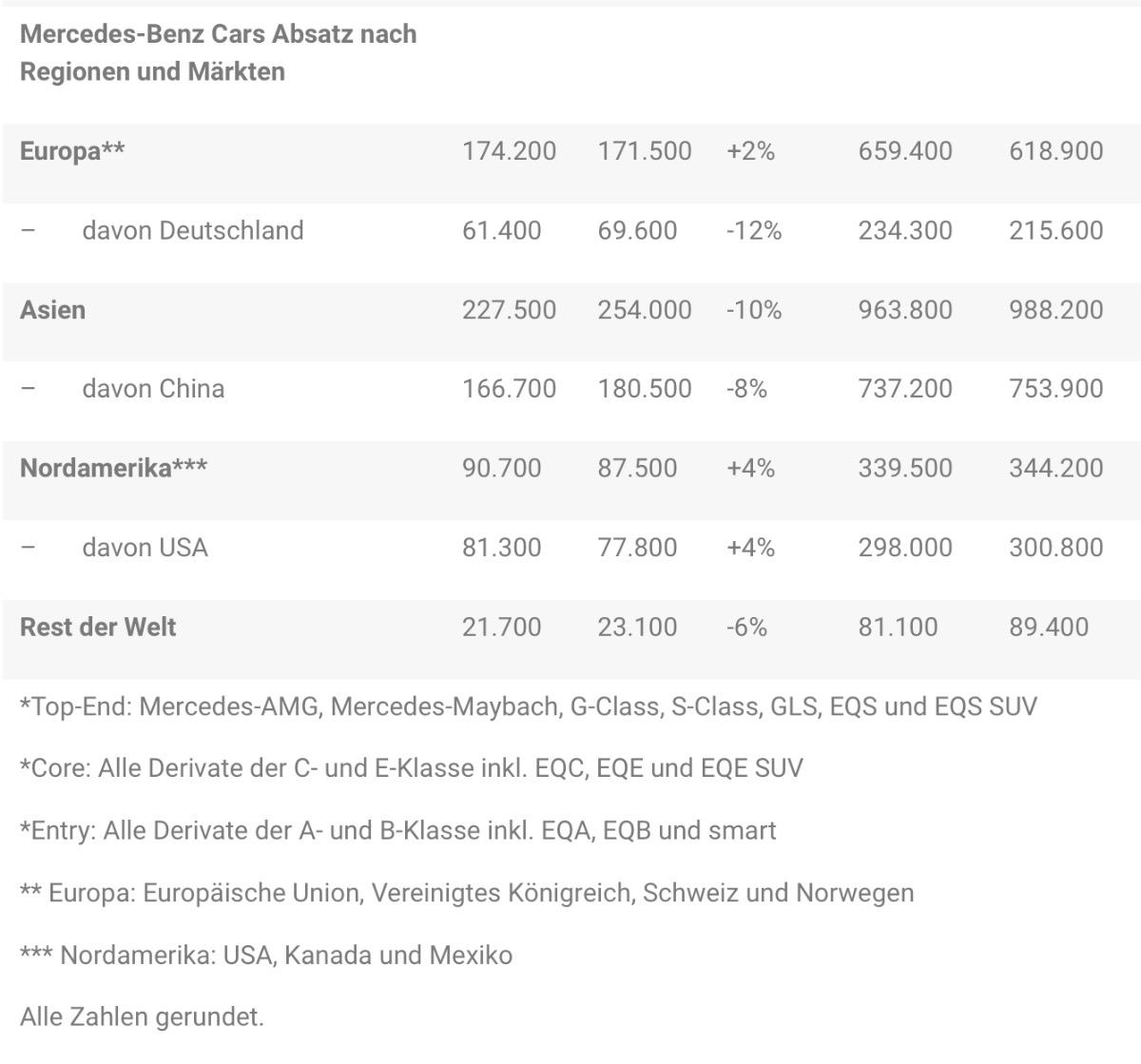Click the davon Deutschland row label

(192, 230)
